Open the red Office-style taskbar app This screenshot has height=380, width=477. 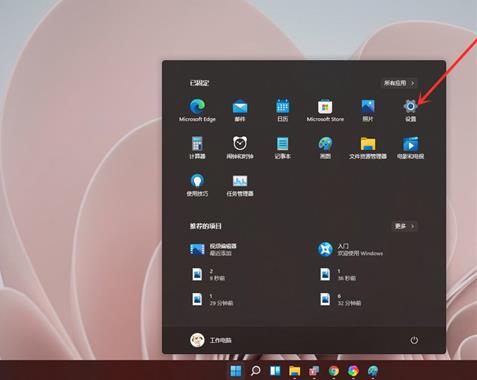point(314,370)
